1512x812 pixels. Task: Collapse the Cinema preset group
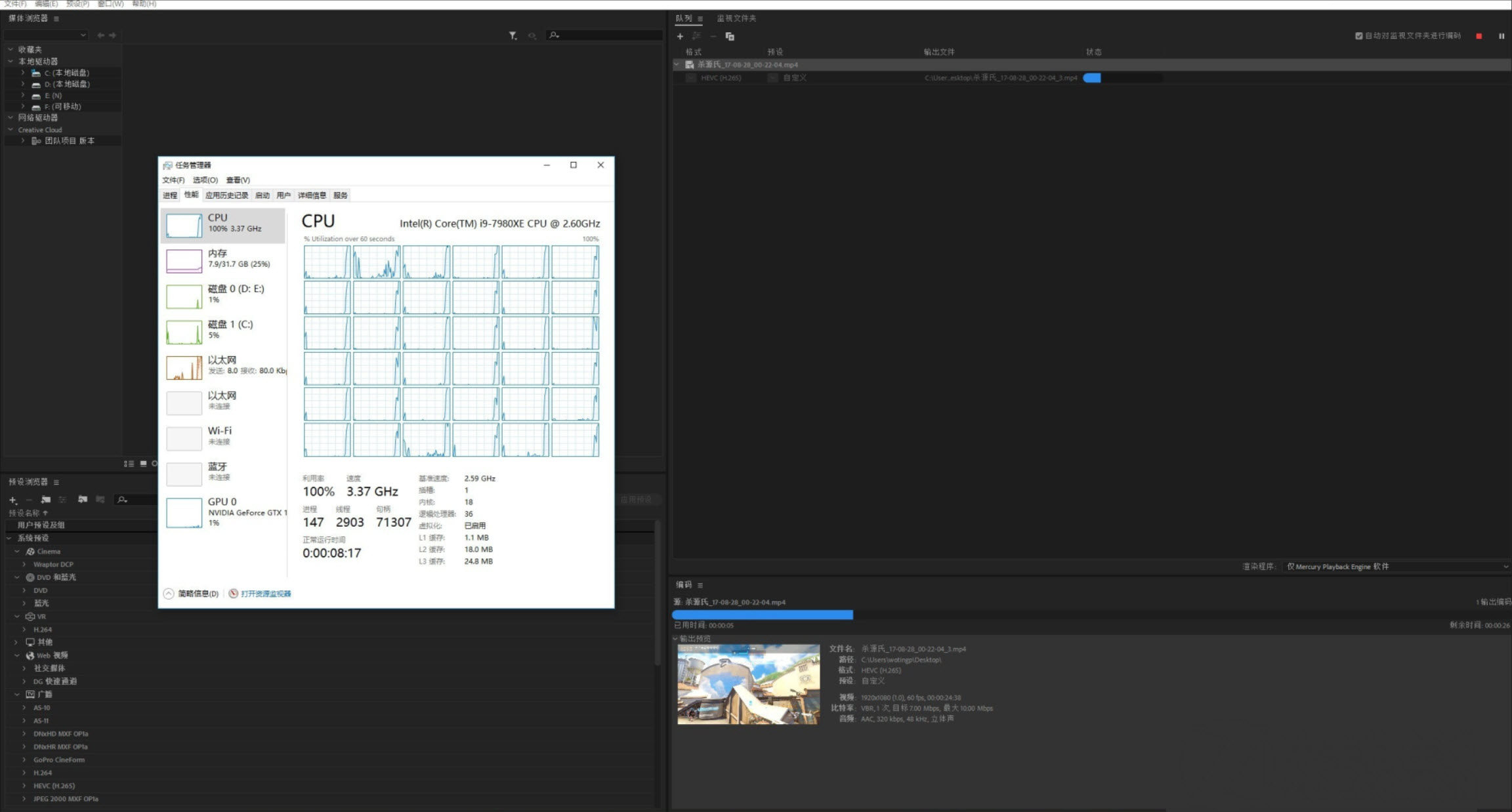pos(17,552)
